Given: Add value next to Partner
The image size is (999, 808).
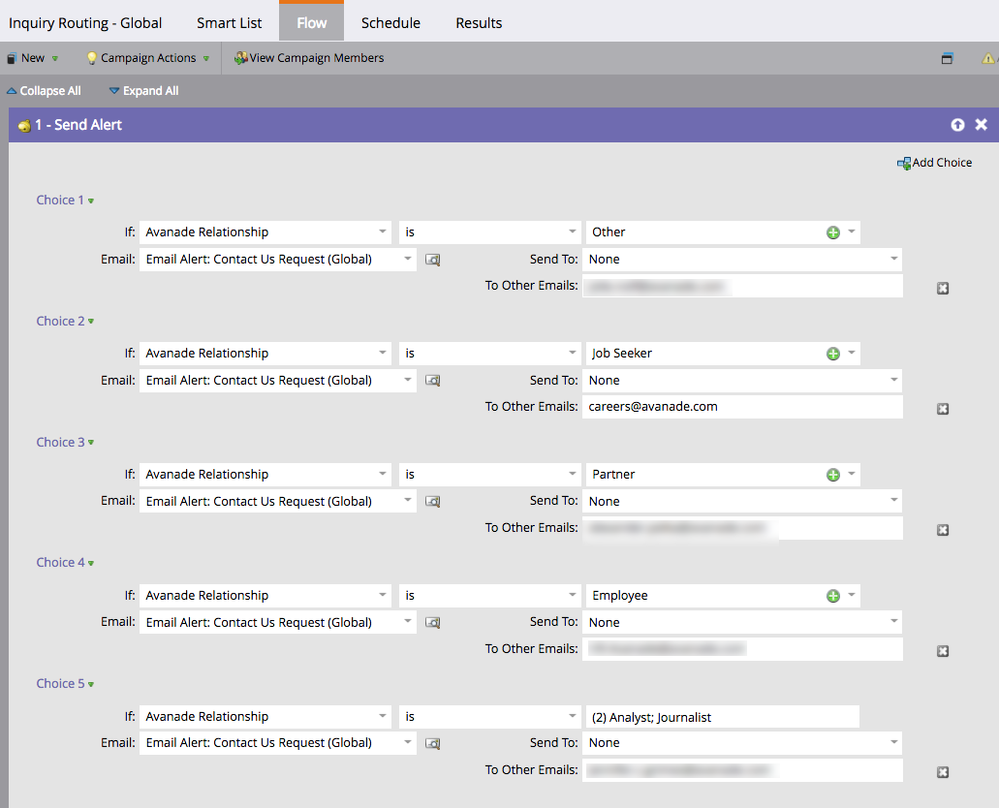Looking at the screenshot, I should click(x=833, y=475).
